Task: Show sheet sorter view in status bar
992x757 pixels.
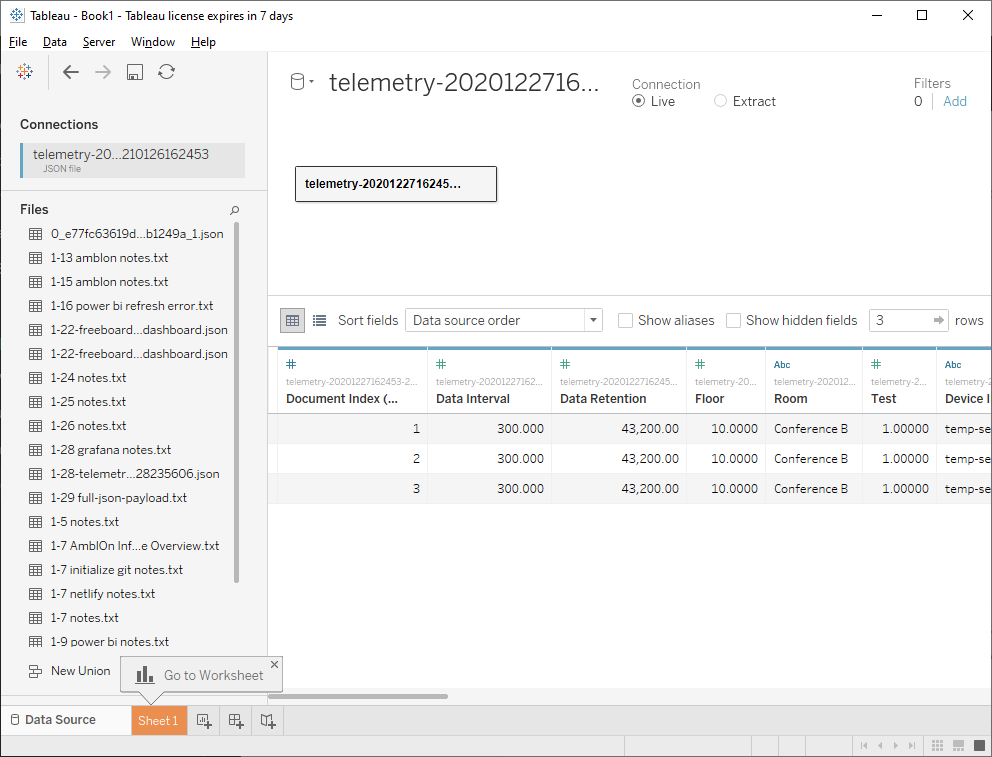Action: click(x=938, y=745)
